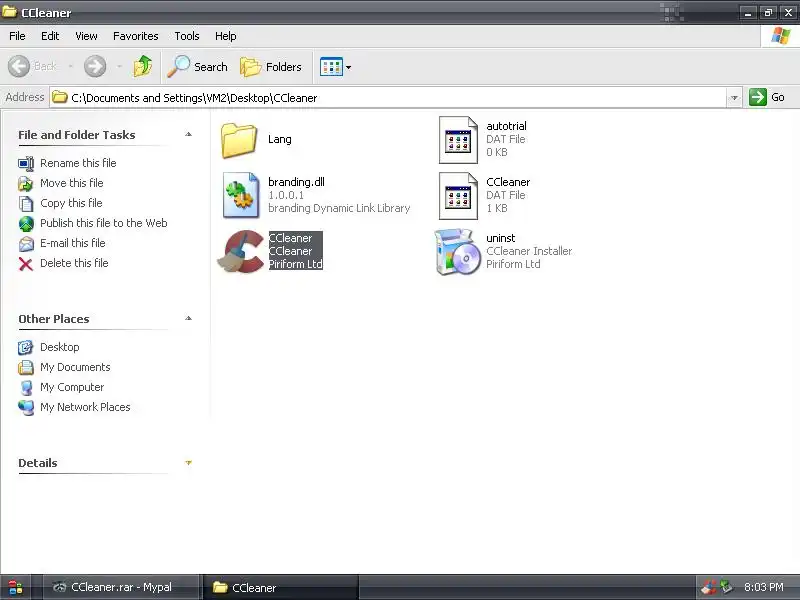Expand the Address bar dropdown

point(734,97)
